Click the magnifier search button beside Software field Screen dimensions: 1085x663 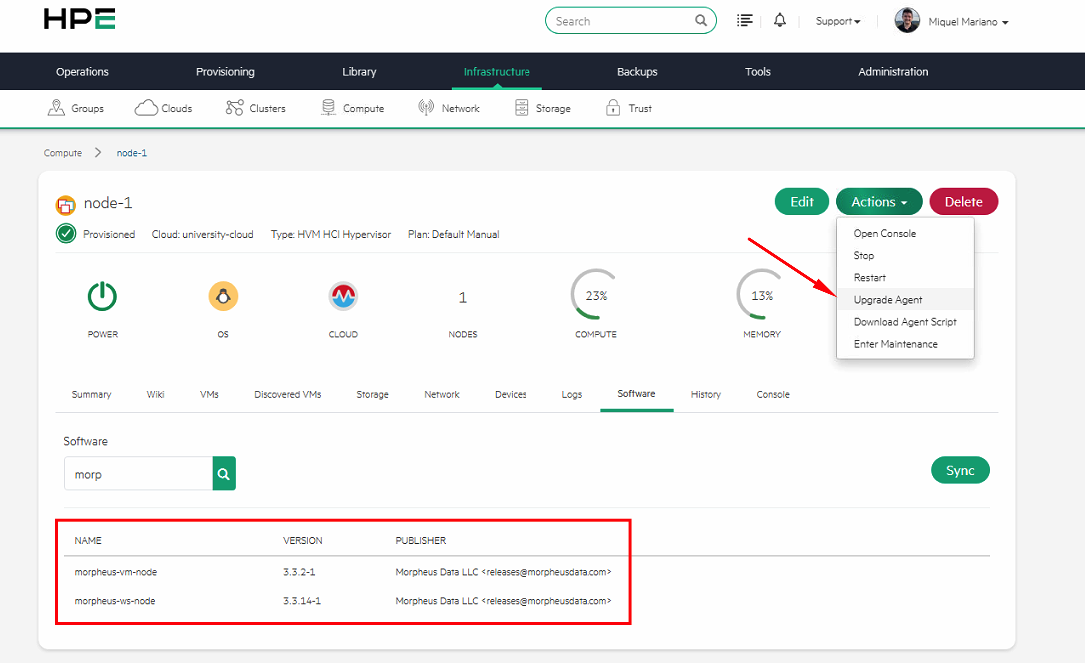click(224, 475)
